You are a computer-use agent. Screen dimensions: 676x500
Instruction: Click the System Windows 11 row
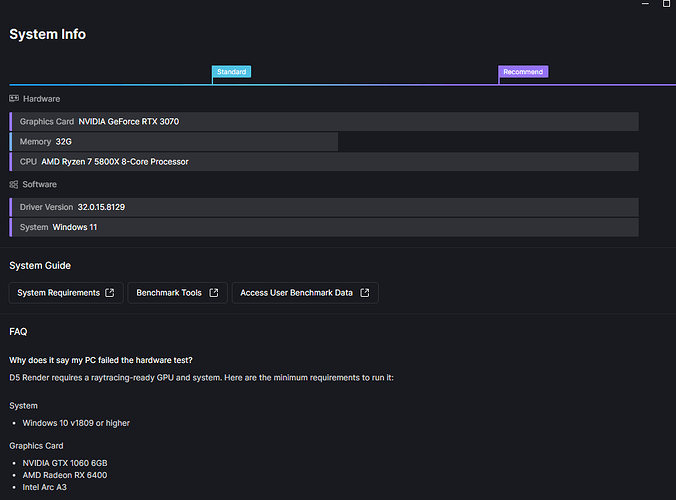click(x=324, y=227)
